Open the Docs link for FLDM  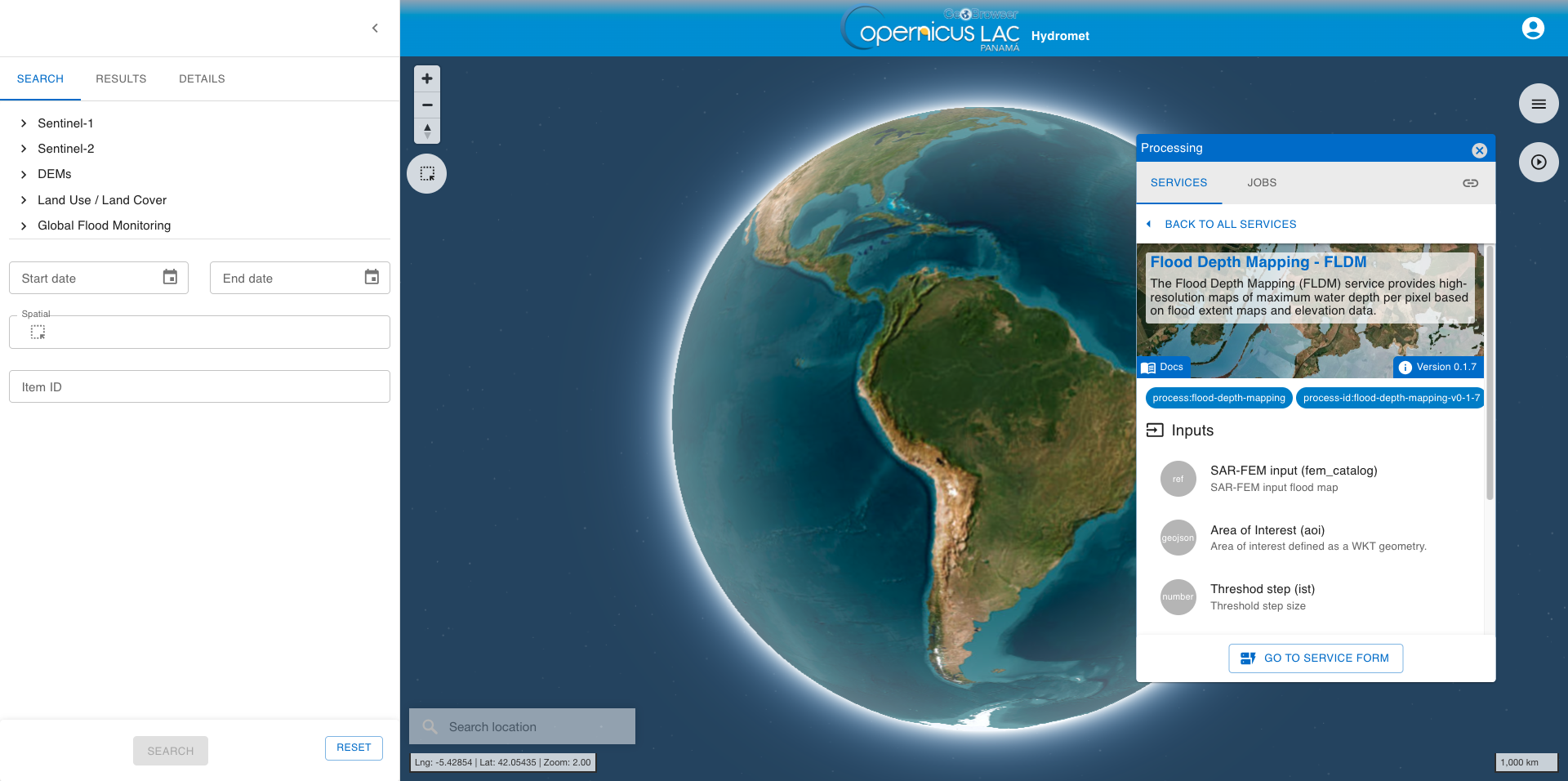click(1163, 368)
